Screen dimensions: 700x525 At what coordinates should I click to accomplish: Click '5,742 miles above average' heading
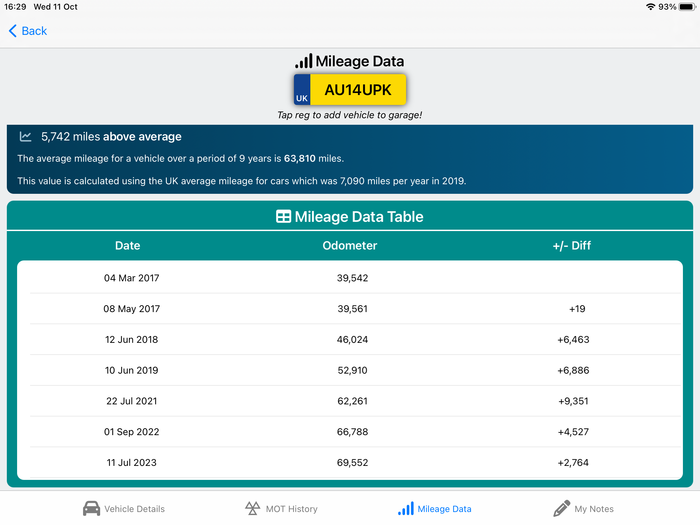[x=111, y=137]
